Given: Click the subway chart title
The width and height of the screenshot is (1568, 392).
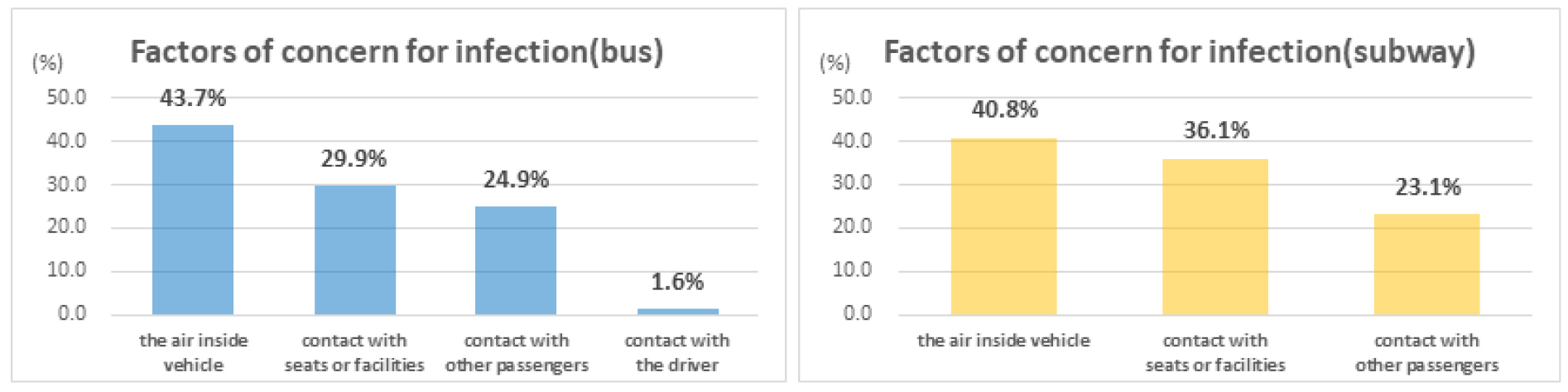Looking at the screenshot, I should click(x=1179, y=51).
